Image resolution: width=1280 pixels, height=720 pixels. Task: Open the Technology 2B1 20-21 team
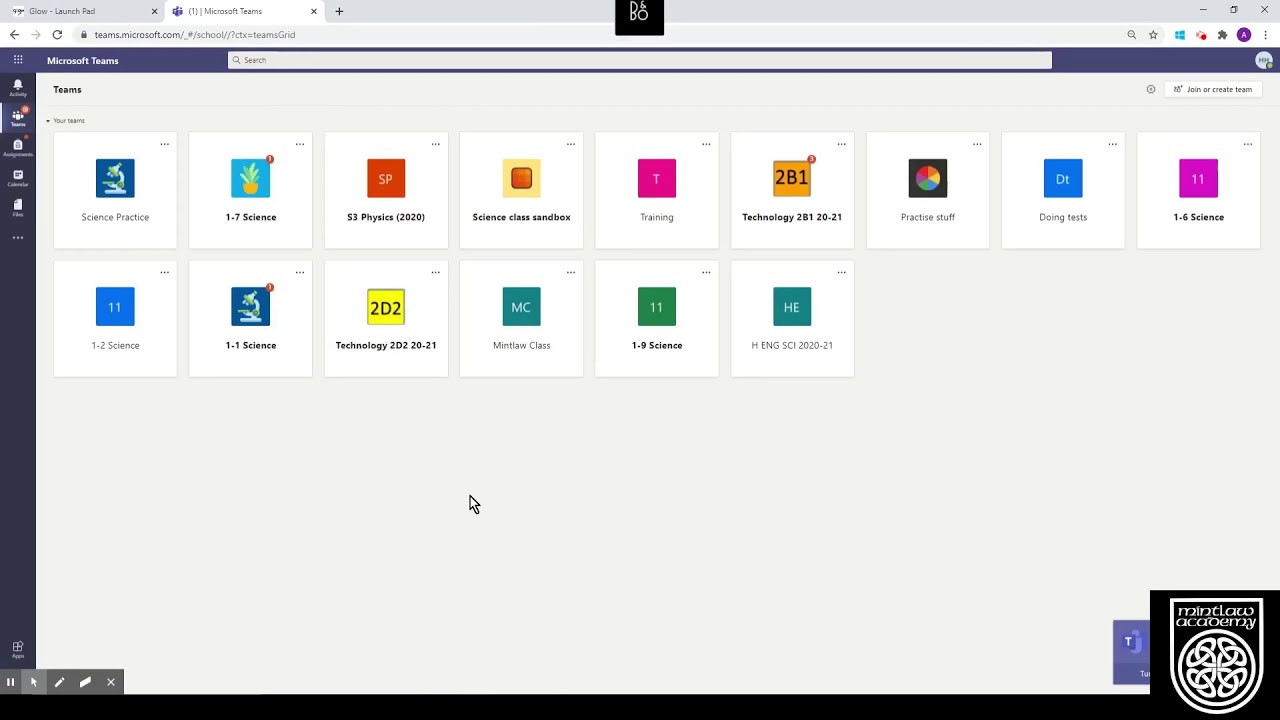pyautogui.click(x=792, y=190)
